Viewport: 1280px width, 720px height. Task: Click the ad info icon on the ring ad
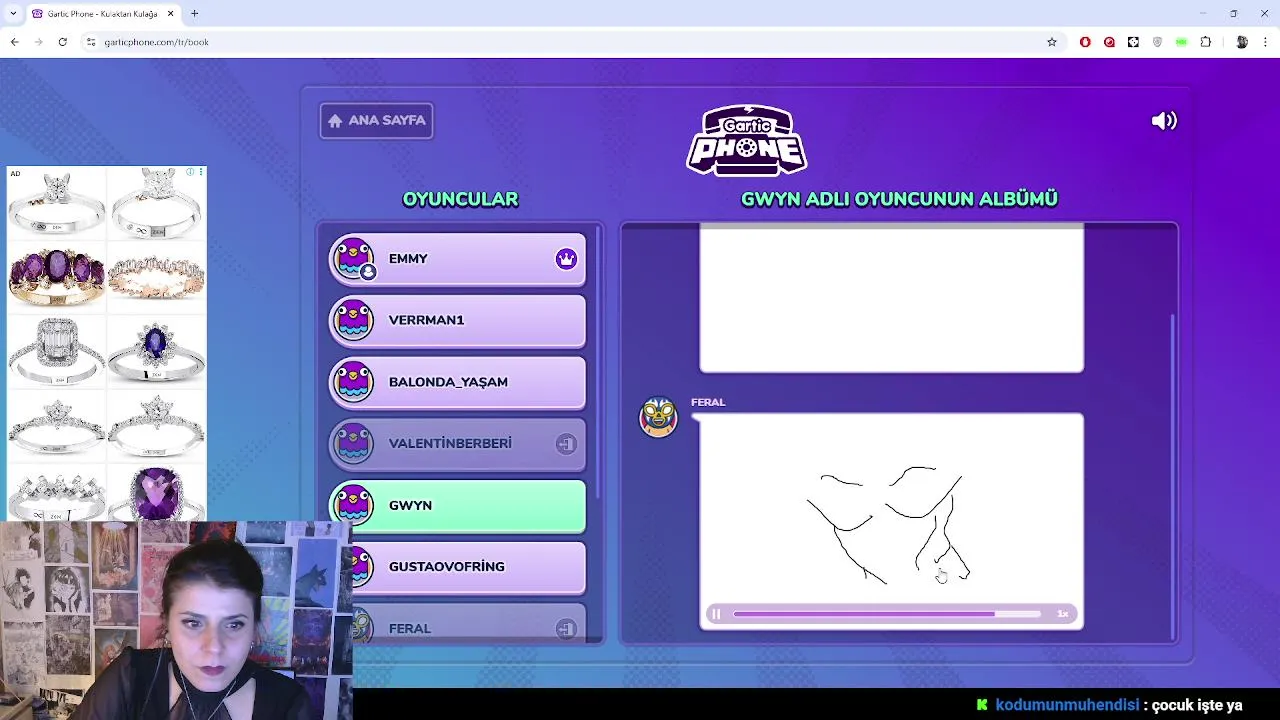190,172
